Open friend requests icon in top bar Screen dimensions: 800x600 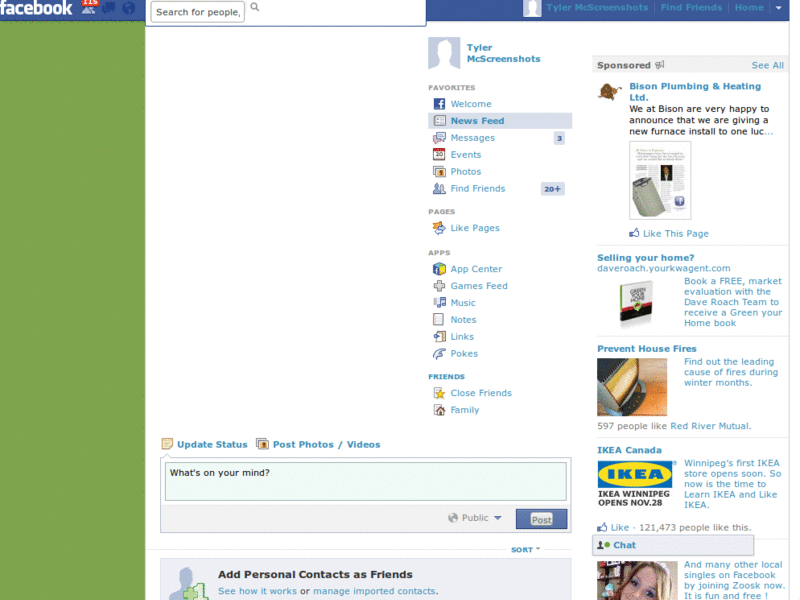[89, 8]
